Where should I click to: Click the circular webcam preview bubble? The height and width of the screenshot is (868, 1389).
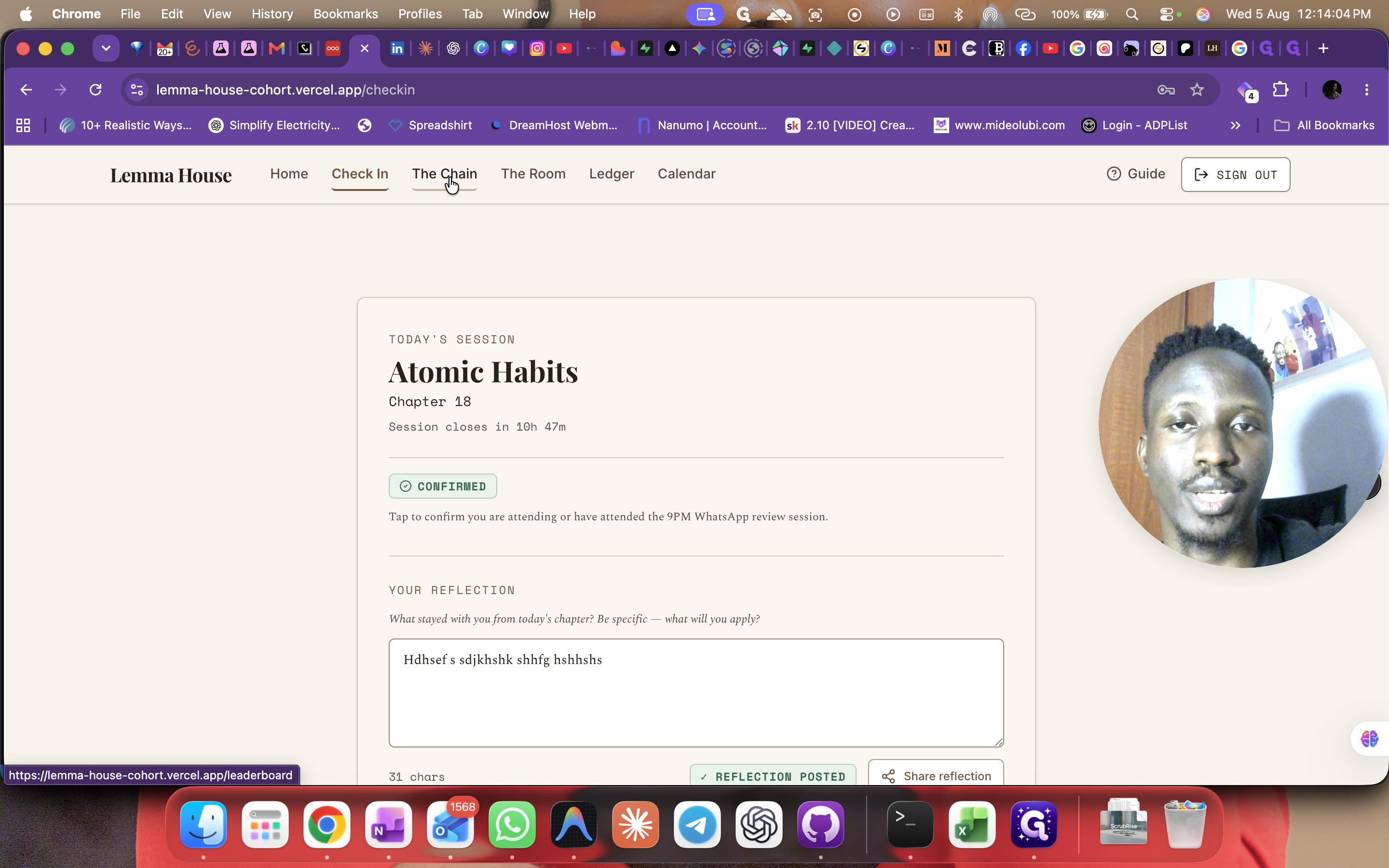pyautogui.click(x=1243, y=424)
